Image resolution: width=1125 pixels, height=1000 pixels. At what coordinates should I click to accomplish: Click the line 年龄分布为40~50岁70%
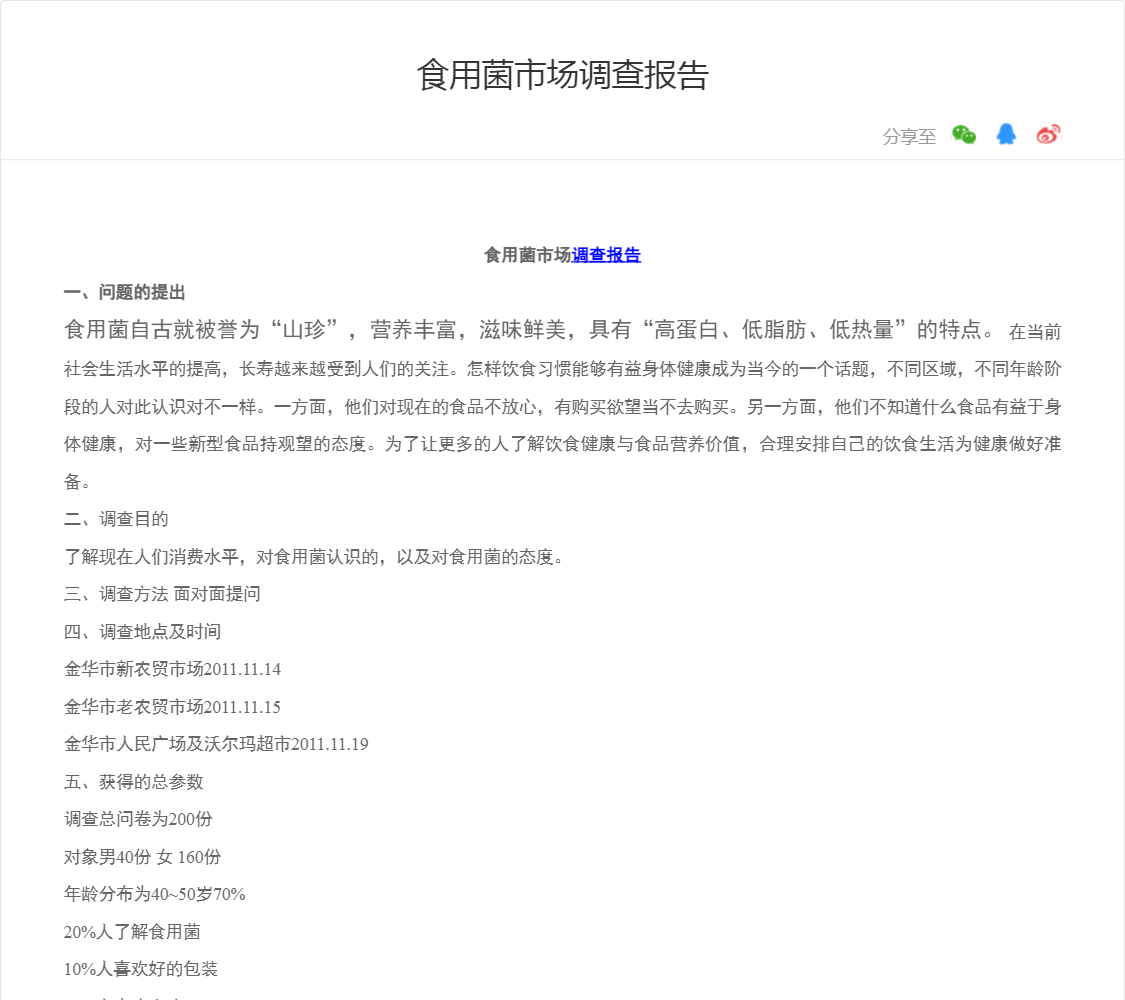pyautogui.click(x=155, y=894)
